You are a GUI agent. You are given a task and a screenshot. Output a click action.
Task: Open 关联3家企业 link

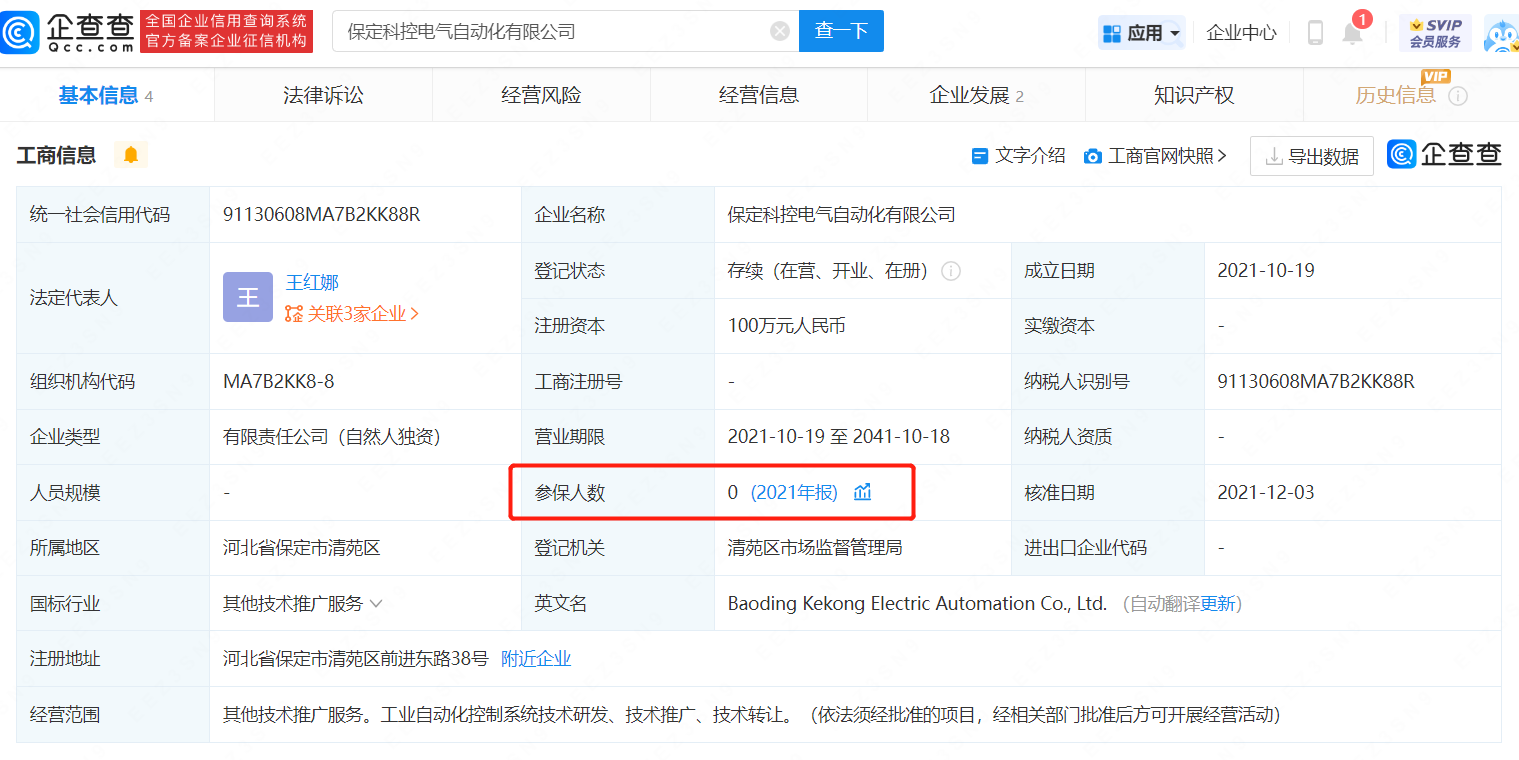click(x=352, y=314)
